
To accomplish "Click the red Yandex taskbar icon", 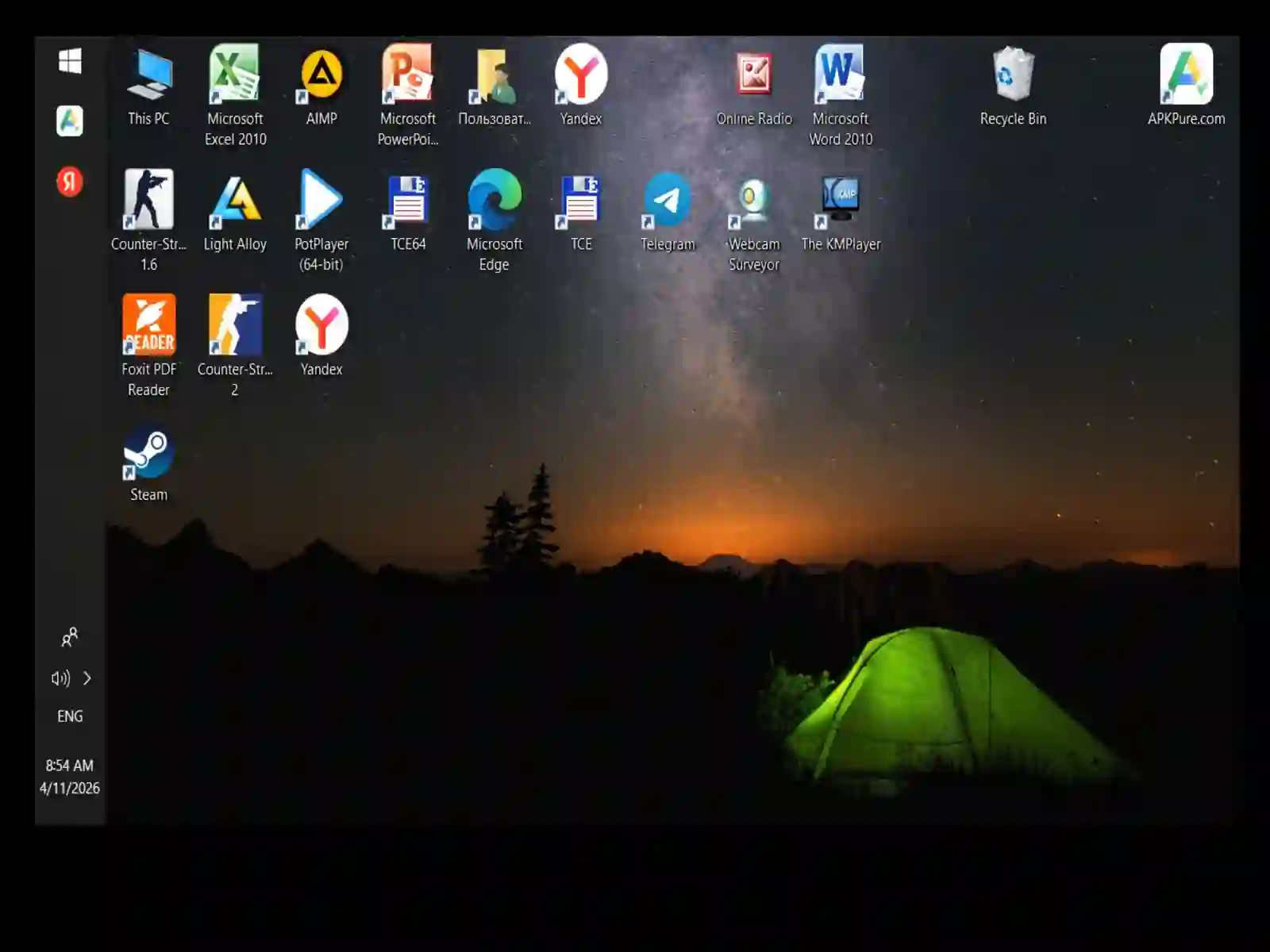I will (x=70, y=182).
